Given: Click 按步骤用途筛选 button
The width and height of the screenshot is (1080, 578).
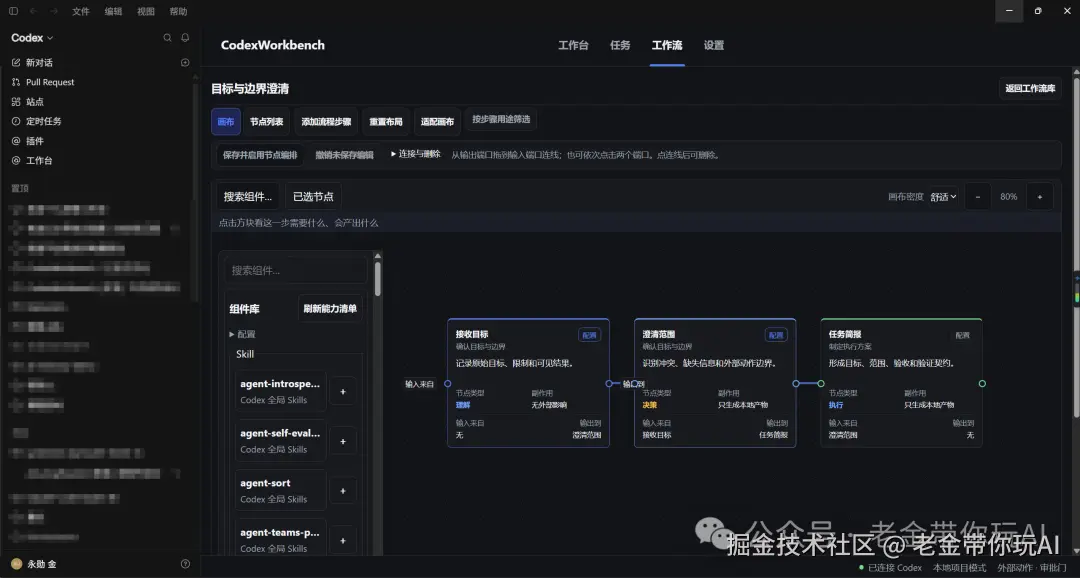Looking at the screenshot, I should coord(501,120).
